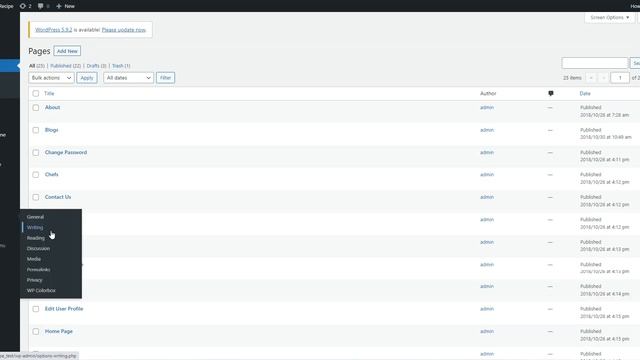The width and height of the screenshot is (640, 360).
Task: Click the Add New page button
Action: (67, 51)
